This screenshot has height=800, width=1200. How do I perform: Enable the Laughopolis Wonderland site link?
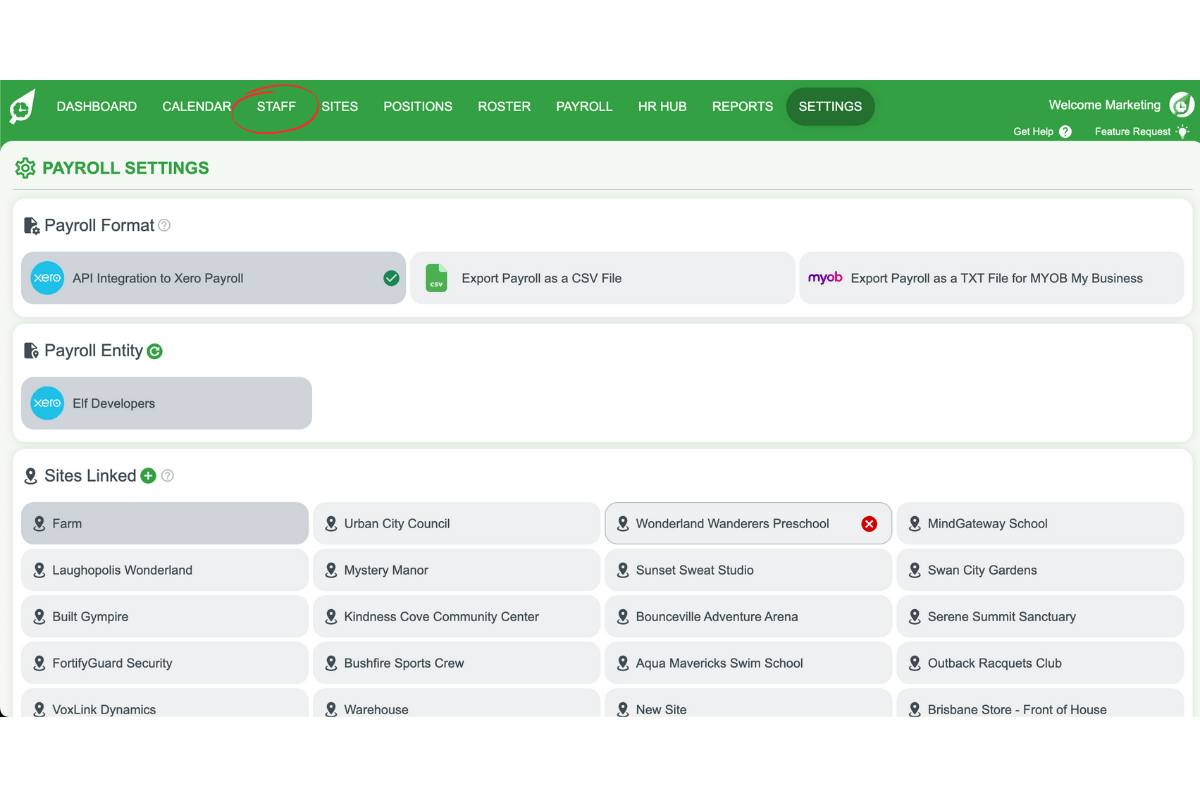click(164, 569)
